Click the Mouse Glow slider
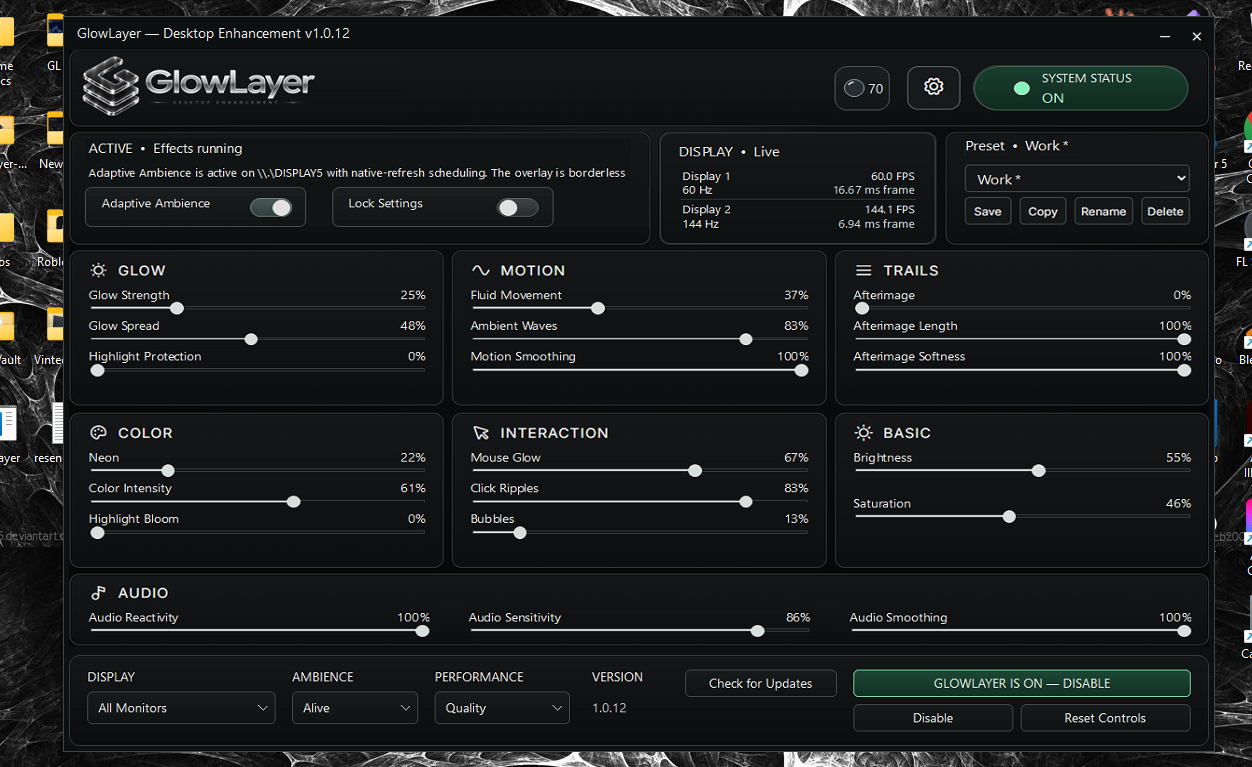 coord(639,470)
